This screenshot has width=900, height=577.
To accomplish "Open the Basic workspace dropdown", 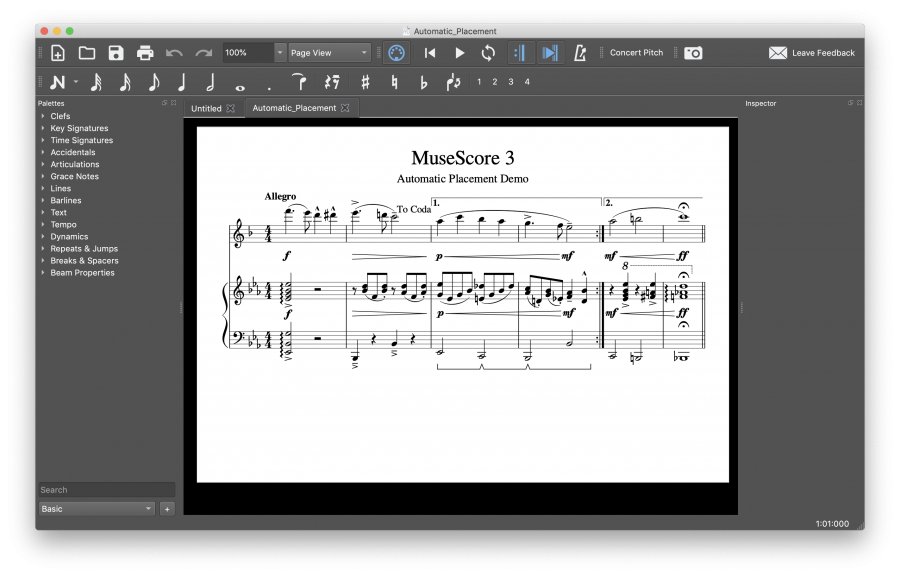I will [x=96, y=509].
